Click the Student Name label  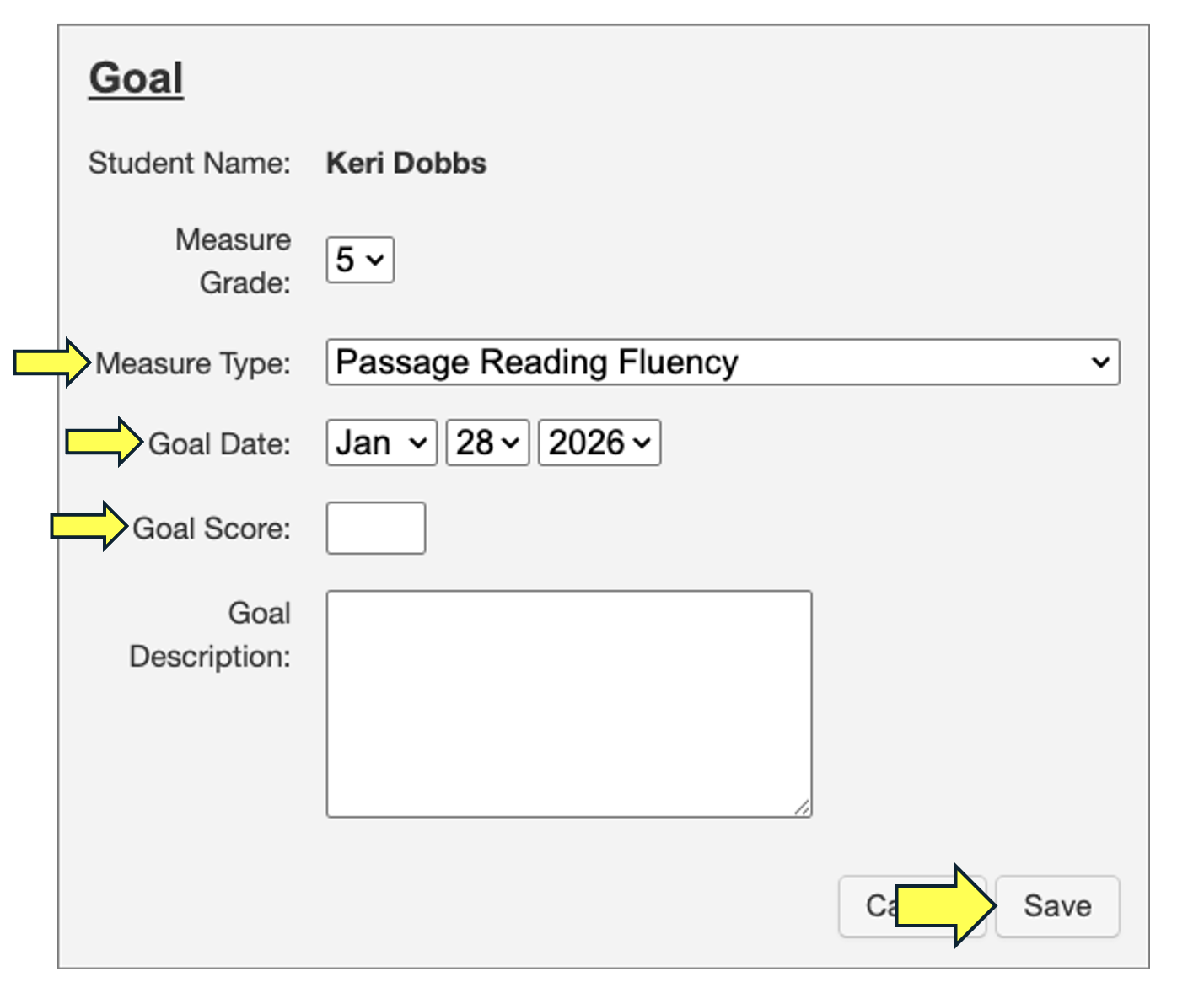click(190, 163)
